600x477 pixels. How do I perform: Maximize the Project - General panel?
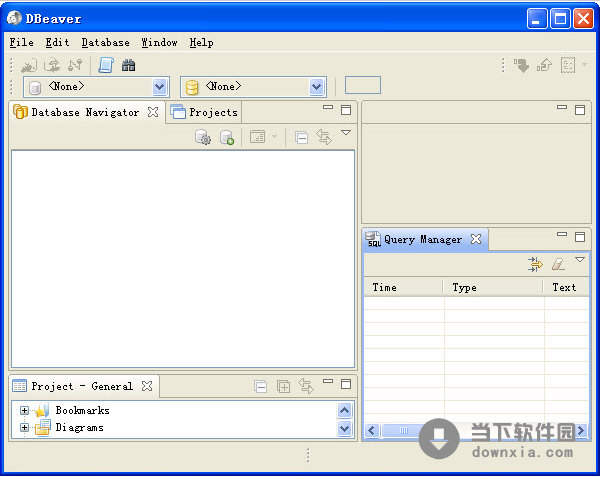(346, 384)
